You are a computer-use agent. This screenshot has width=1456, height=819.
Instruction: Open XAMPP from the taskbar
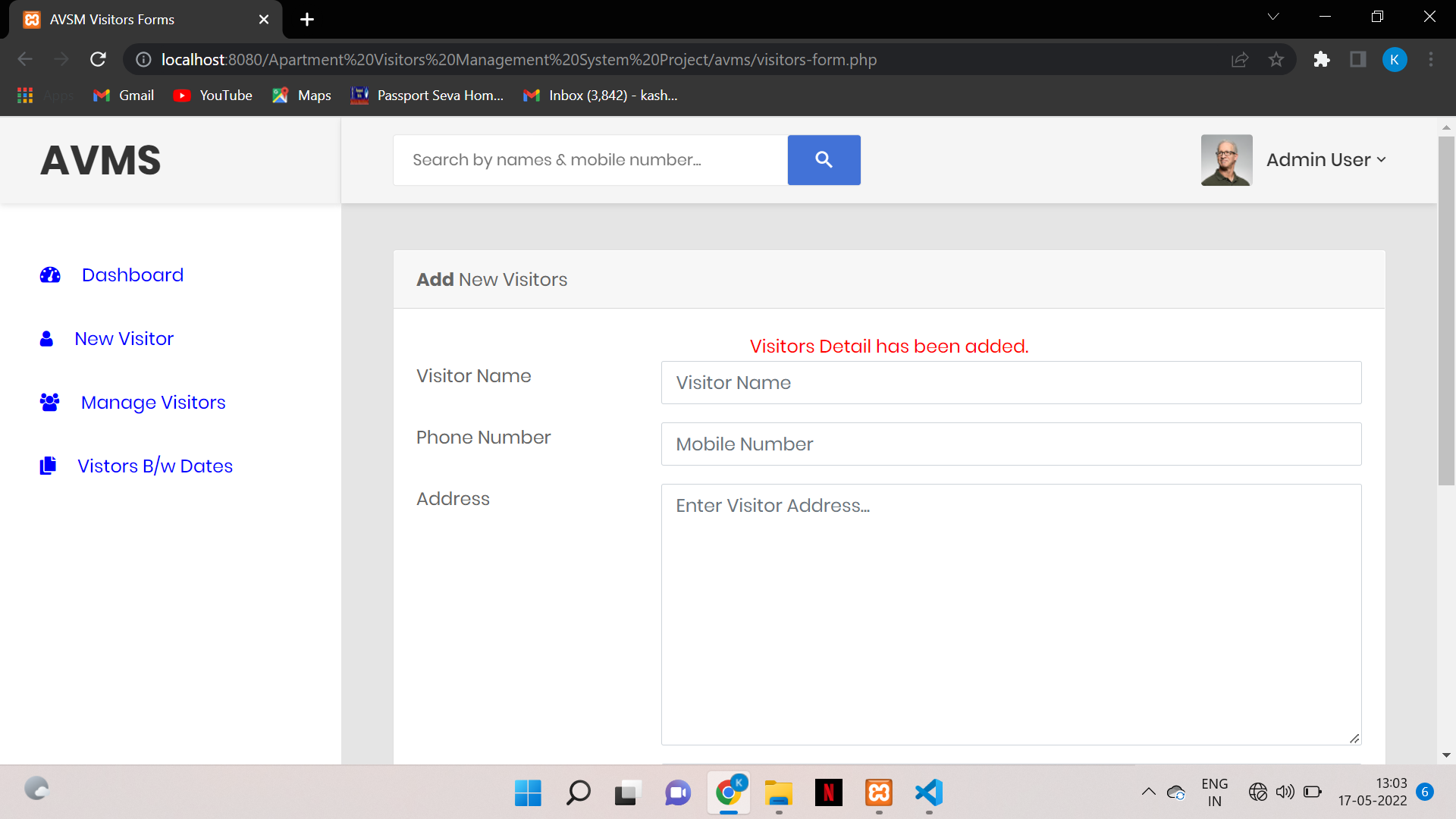[x=879, y=793]
